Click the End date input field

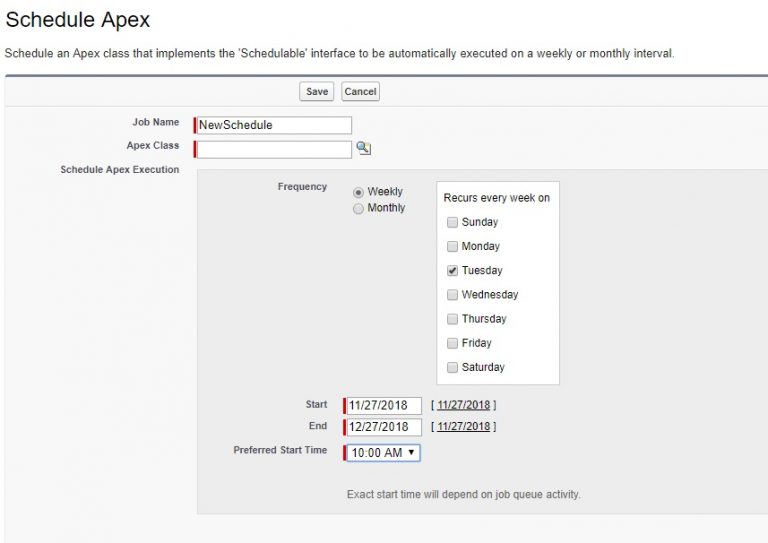click(384, 427)
